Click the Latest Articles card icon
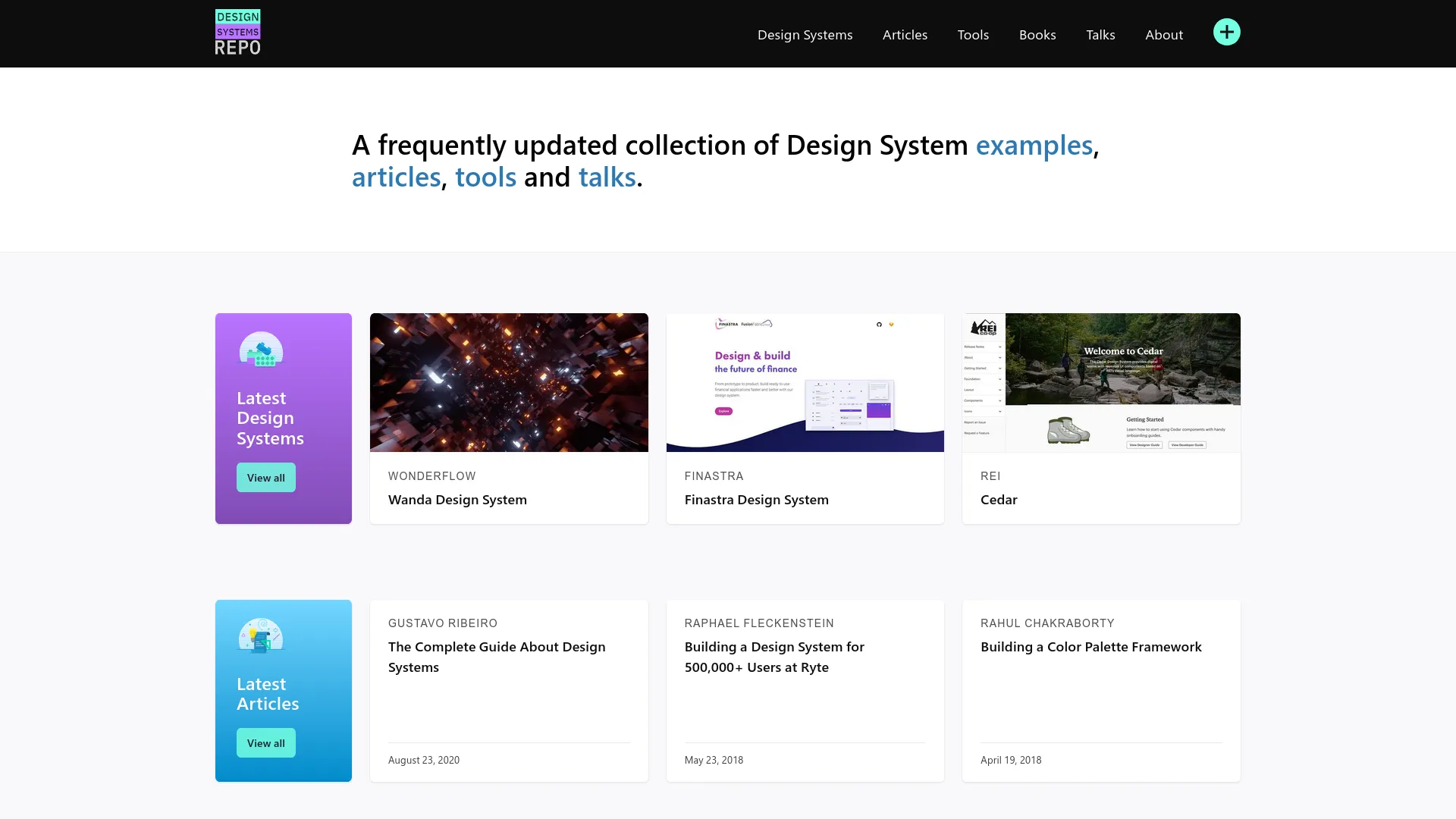1456x819 pixels. point(261,635)
